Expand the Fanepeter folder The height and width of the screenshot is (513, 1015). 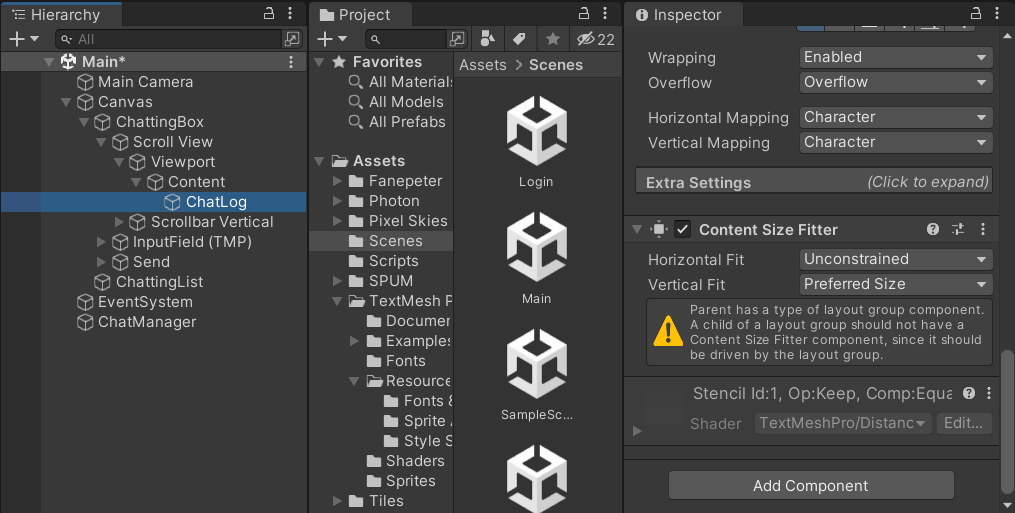[x=337, y=181]
